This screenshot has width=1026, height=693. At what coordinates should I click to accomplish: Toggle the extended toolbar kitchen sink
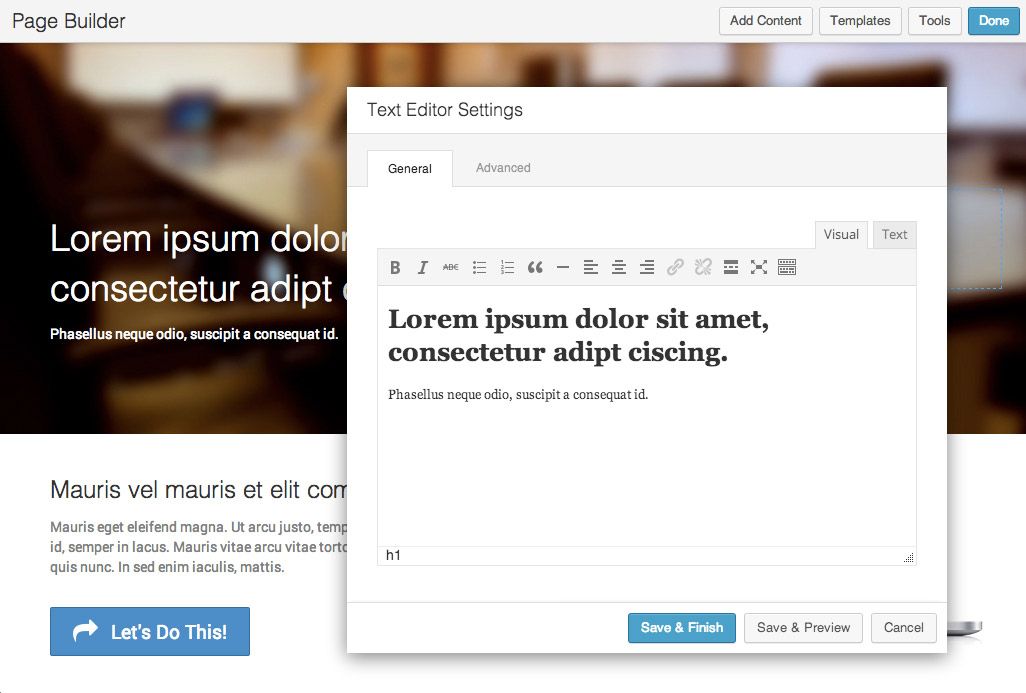[x=787, y=267]
